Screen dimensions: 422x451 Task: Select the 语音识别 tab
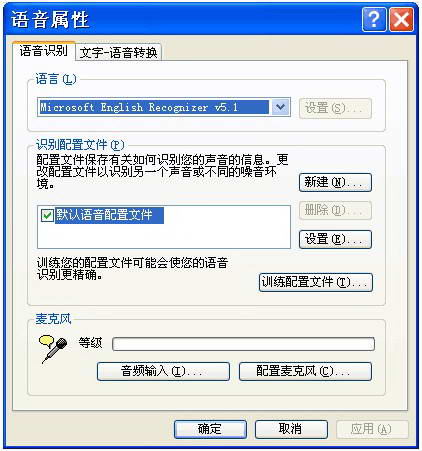click(43, 51)
